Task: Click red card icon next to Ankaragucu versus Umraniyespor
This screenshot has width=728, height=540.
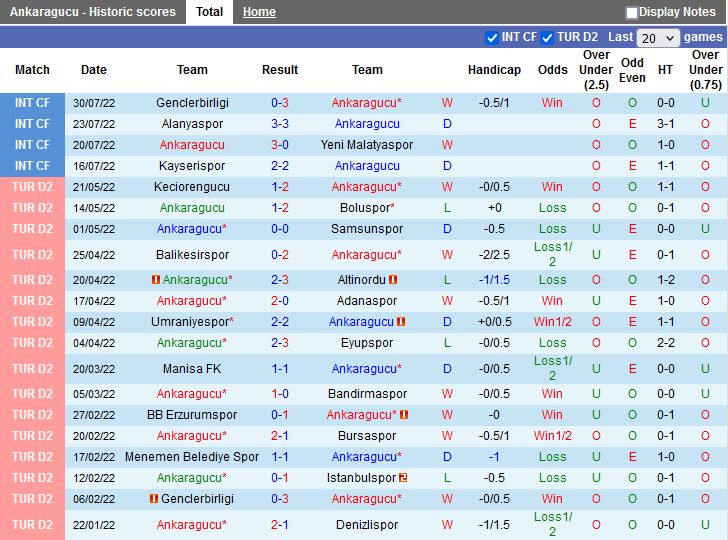Action: pyautogui.click(x=401, y=322)
